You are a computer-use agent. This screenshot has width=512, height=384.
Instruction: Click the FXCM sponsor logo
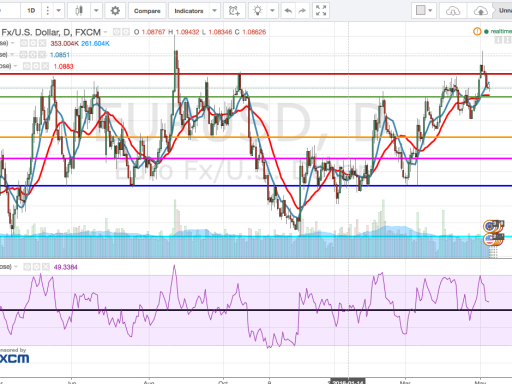click(14, 358)
